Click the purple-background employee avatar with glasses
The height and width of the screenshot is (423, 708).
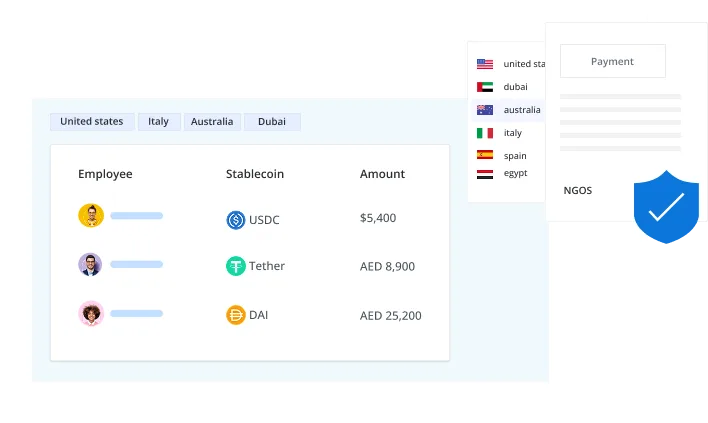pos(90,265)
